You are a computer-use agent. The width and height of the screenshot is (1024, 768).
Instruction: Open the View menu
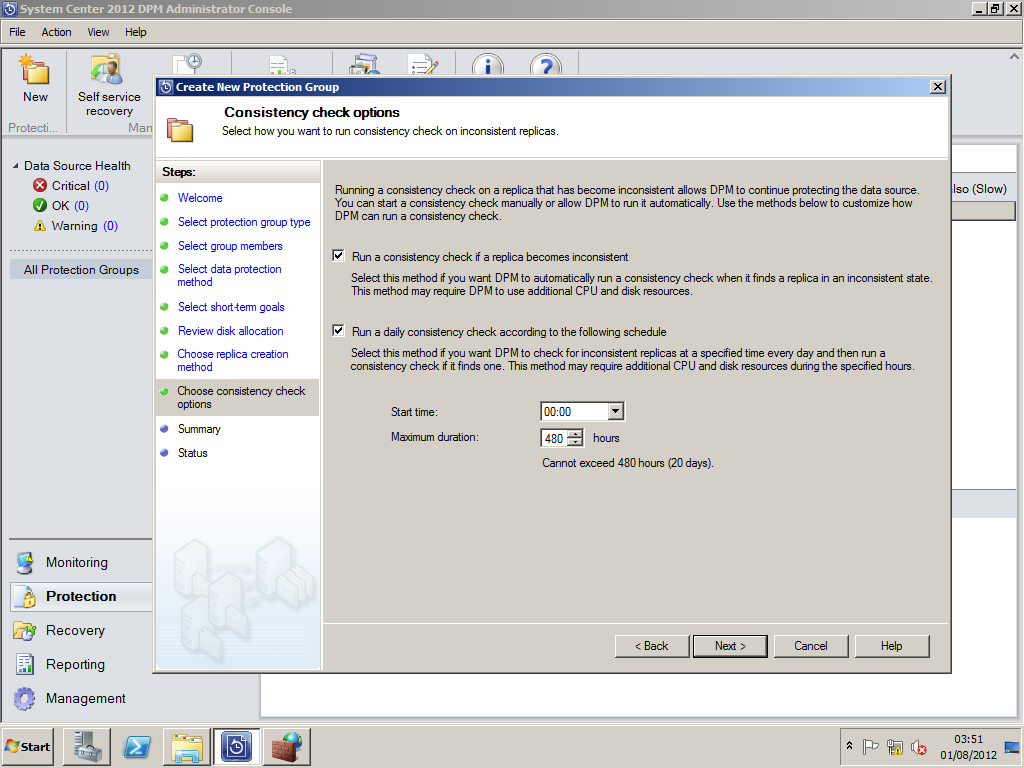(98, 32)
